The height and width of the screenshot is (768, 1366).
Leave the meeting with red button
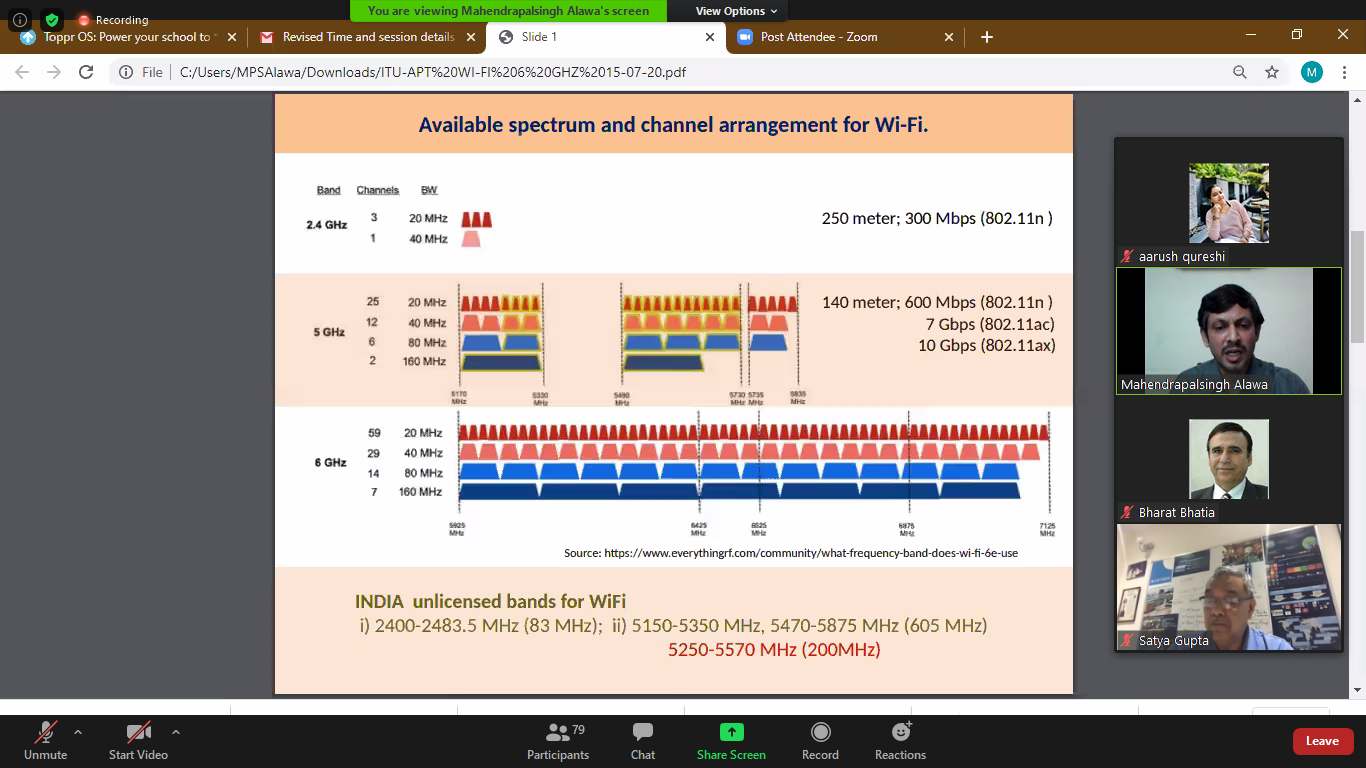pyautogui.click(x=1322, y=741)
